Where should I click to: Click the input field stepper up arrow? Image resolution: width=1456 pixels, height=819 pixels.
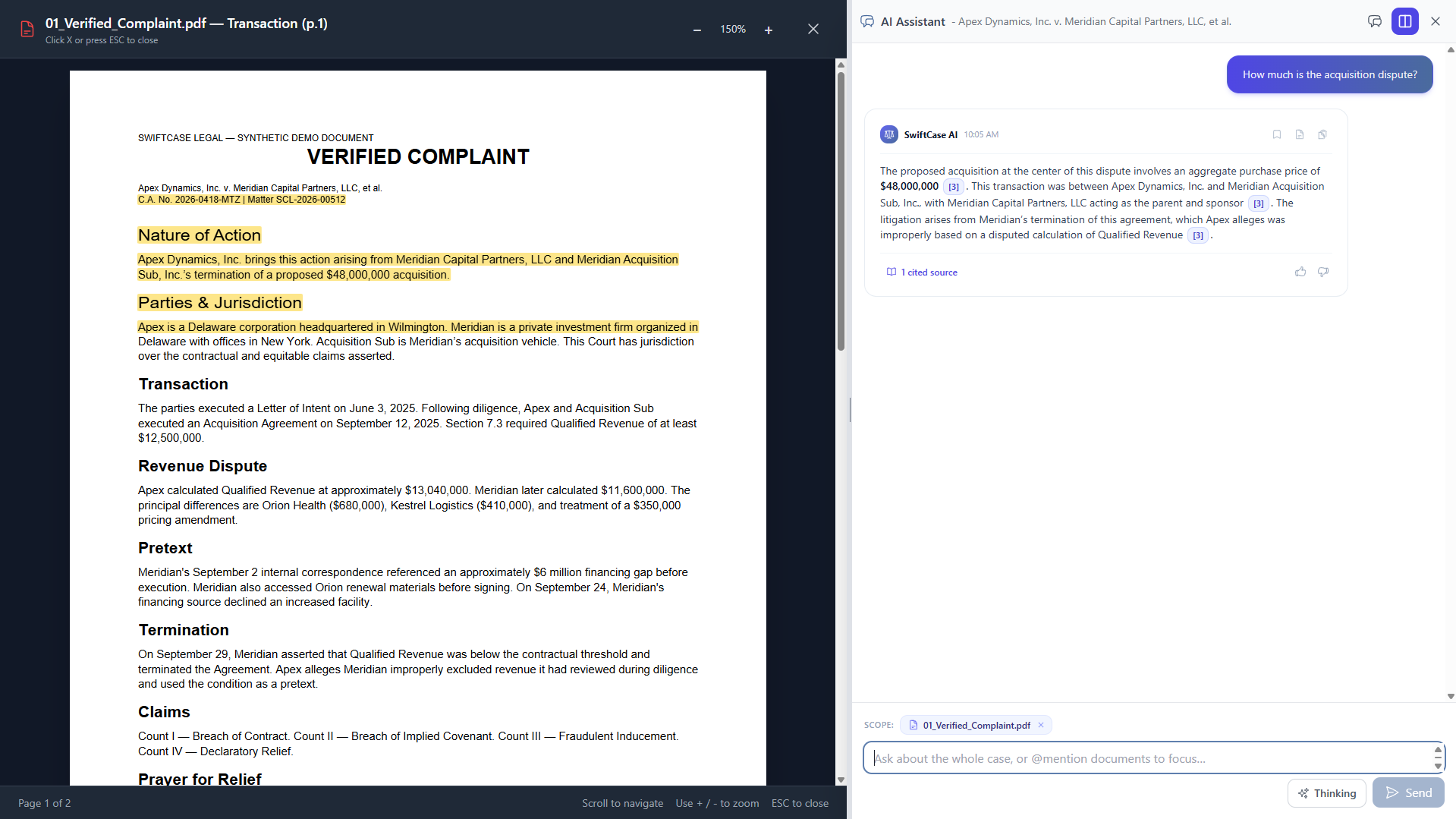(1438, 749)
